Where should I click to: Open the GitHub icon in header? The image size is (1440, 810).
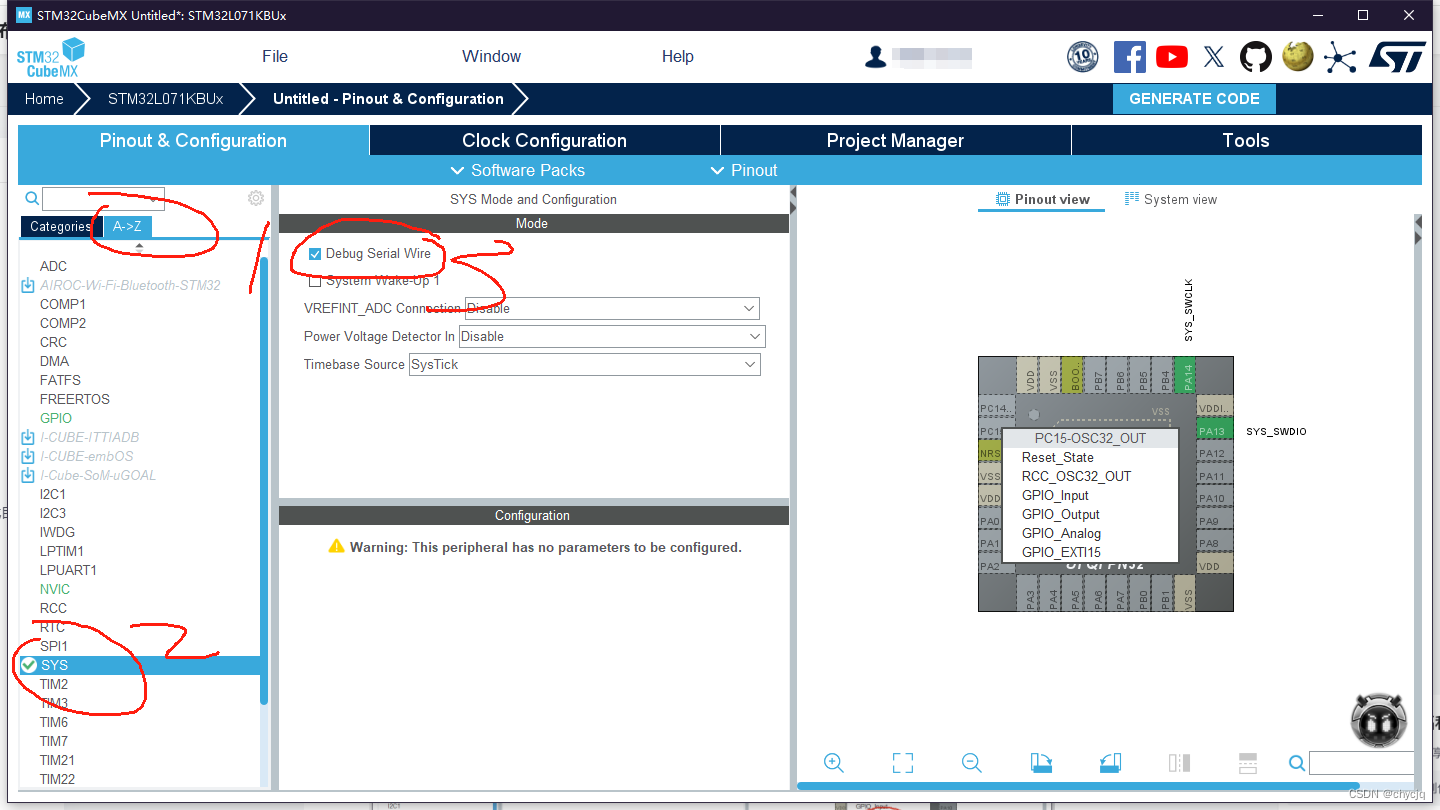click(1256, 57)
